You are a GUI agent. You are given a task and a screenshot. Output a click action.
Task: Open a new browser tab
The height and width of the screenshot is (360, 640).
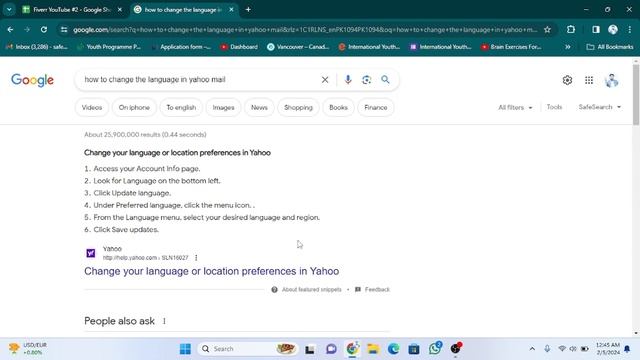click(x=248, y=9)
